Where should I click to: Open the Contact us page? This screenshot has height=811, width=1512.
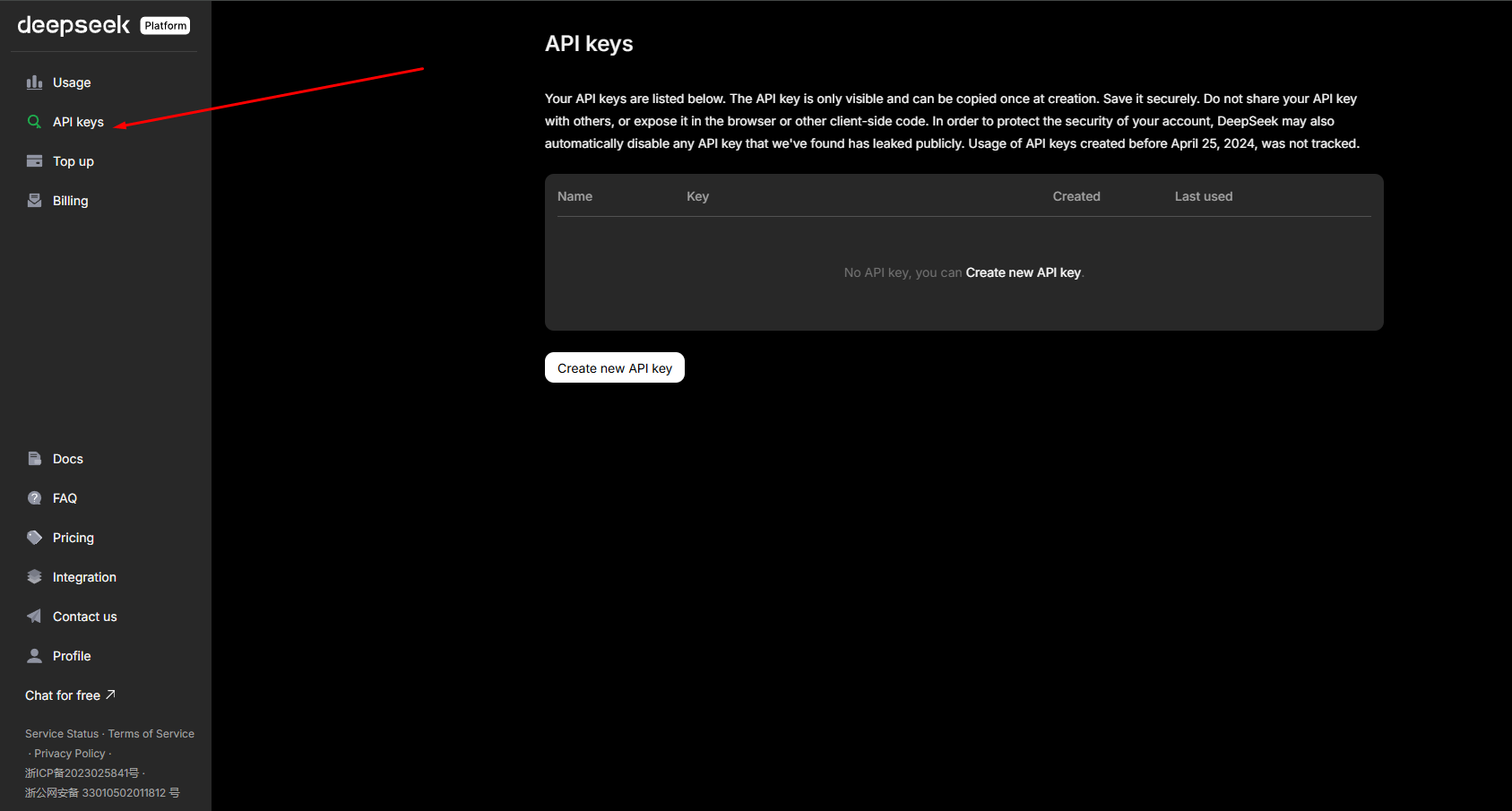click(x=85, y=617)
